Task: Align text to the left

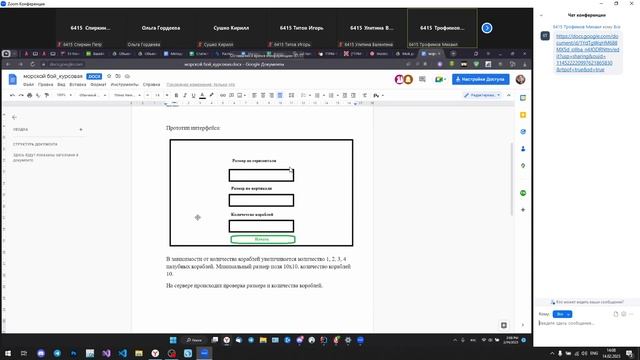Action: coord(254,95)
